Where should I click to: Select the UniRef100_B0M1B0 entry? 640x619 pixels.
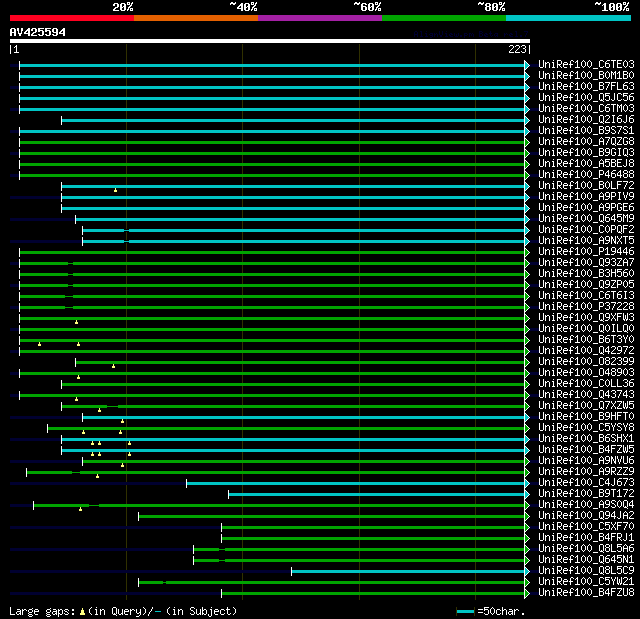586,75
